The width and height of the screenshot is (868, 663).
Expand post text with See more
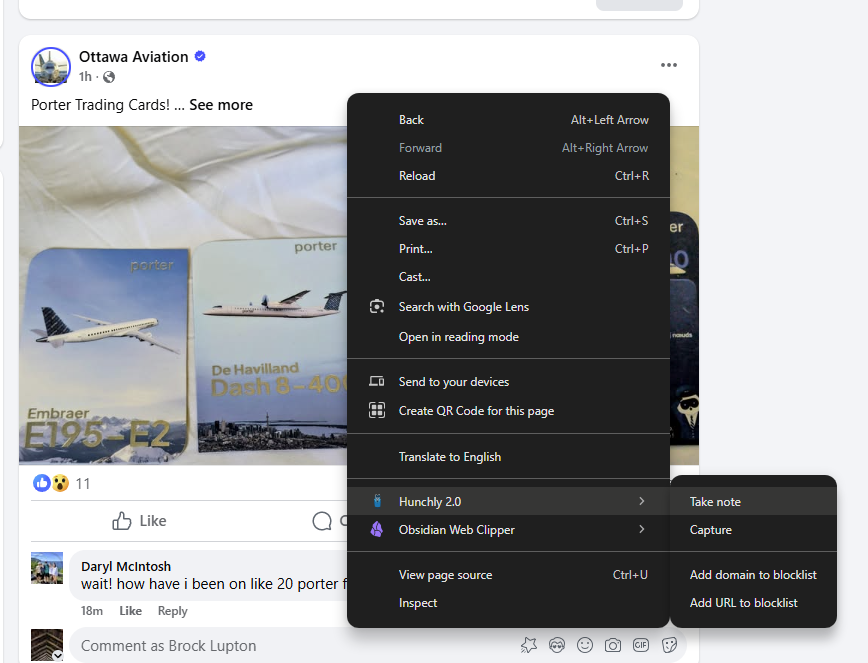(221, 105)
